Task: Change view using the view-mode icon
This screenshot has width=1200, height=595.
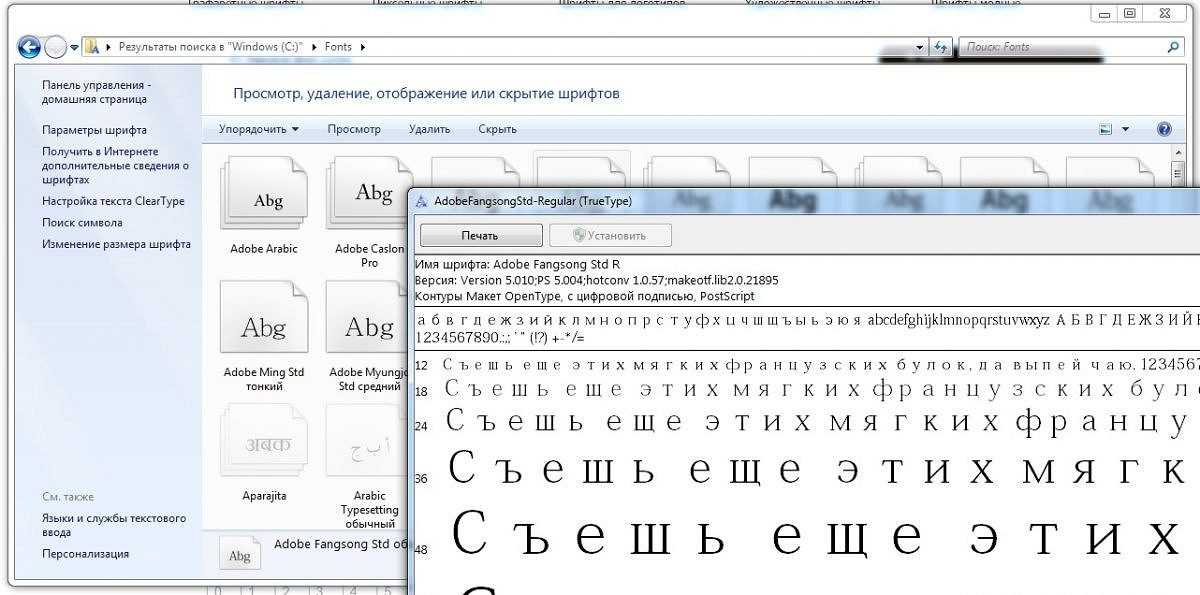Action: (x=1106, y=129)
